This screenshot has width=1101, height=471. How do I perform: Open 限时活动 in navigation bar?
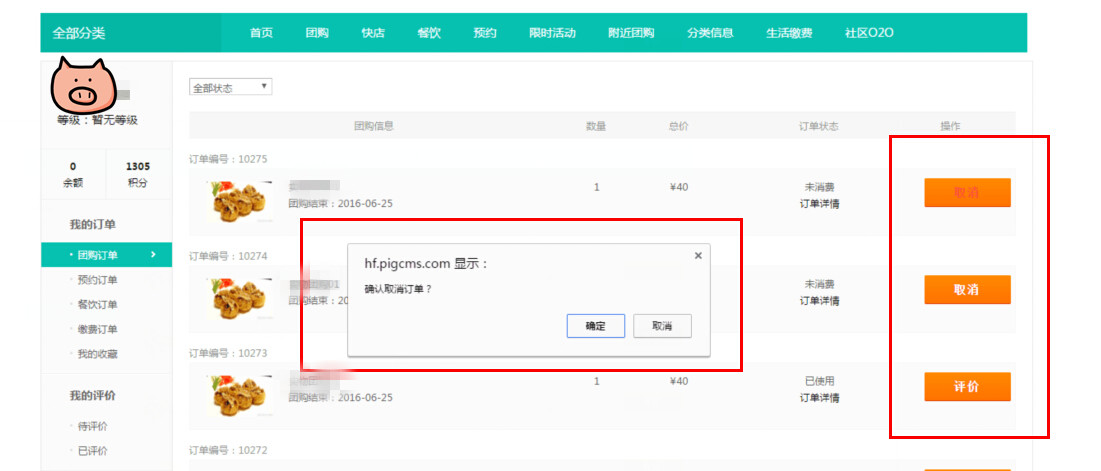tap(553, 33)
